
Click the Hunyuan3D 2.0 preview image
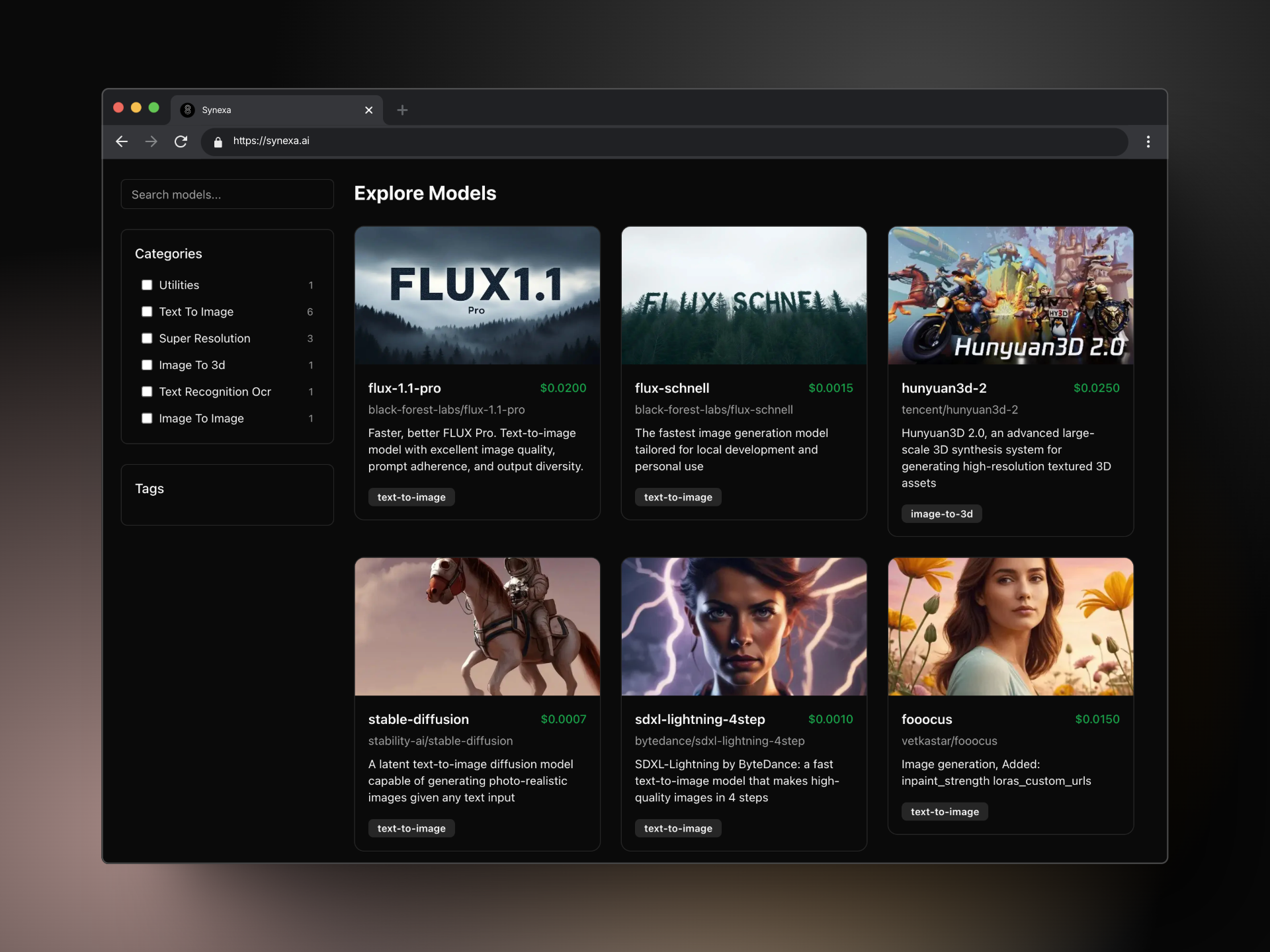(x=1010, y=296)
